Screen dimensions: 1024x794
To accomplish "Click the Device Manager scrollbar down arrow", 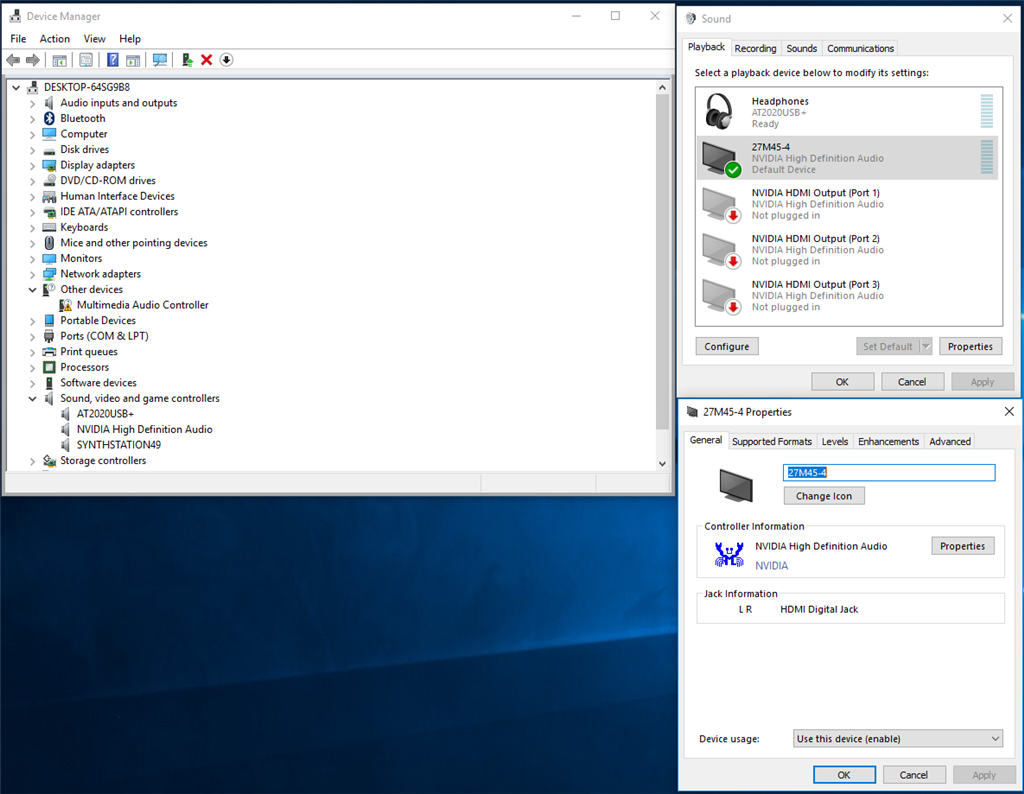I will (x=662, y=464).
